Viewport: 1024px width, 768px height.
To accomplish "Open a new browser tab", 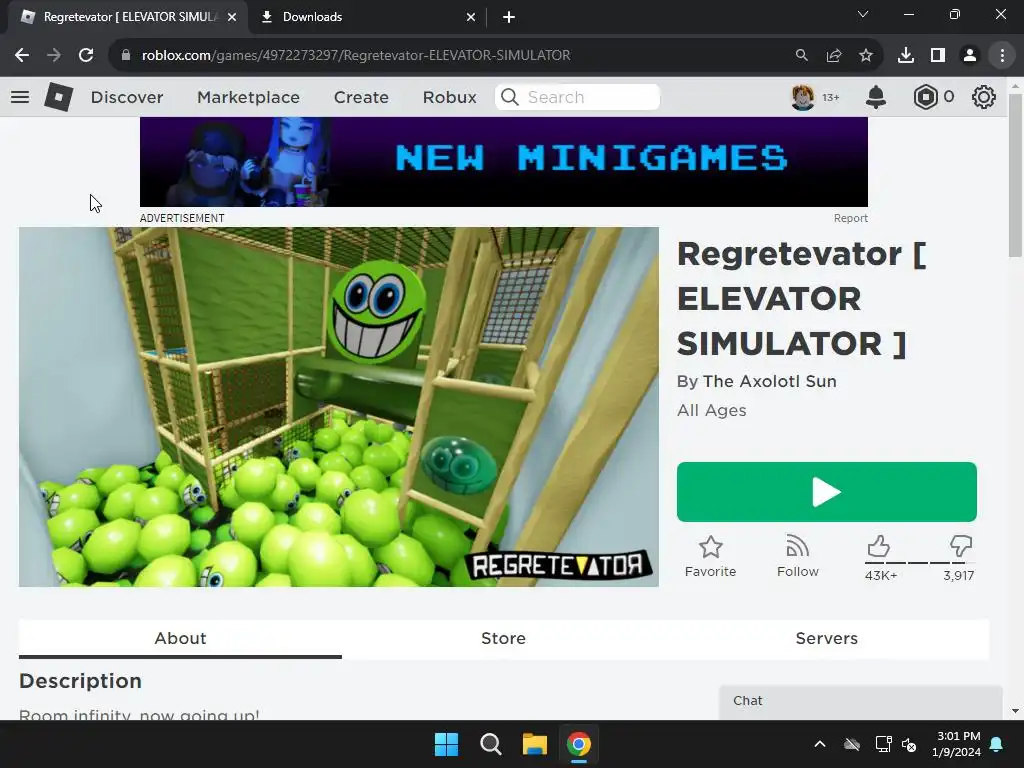I will (509, 18).
